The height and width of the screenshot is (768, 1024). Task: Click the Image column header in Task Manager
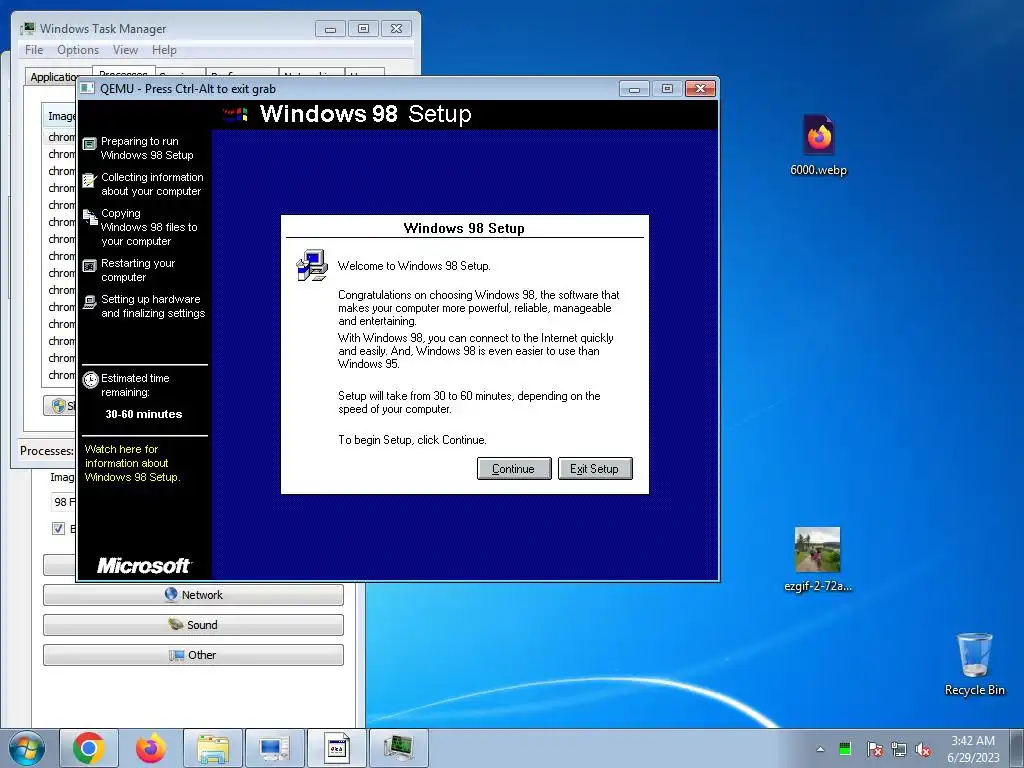pyautogui.click(x=61, y=116)
